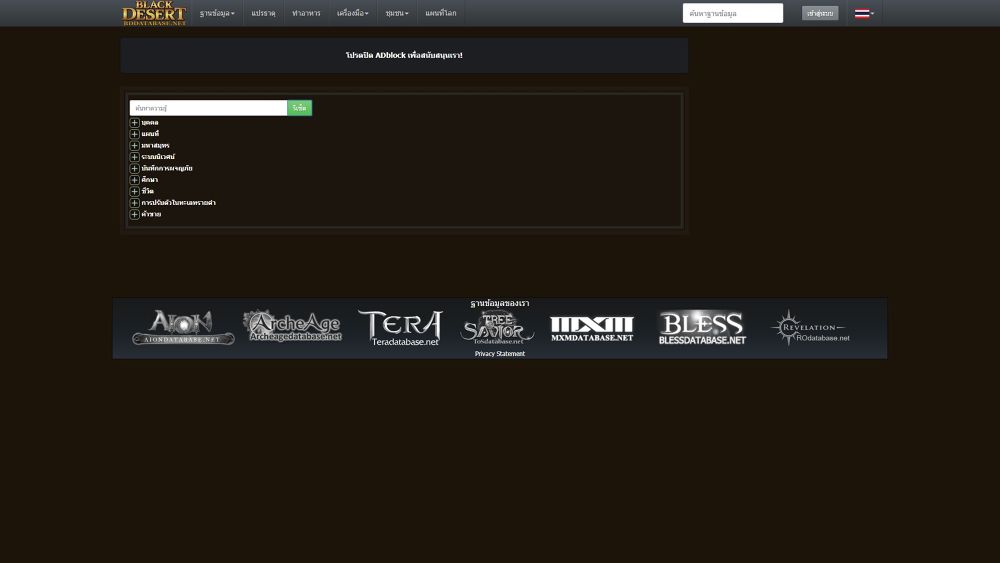This screenshot has width=1000, height=563.
Task: Click the green knowledge search button
Action: [x=299, y=108]
